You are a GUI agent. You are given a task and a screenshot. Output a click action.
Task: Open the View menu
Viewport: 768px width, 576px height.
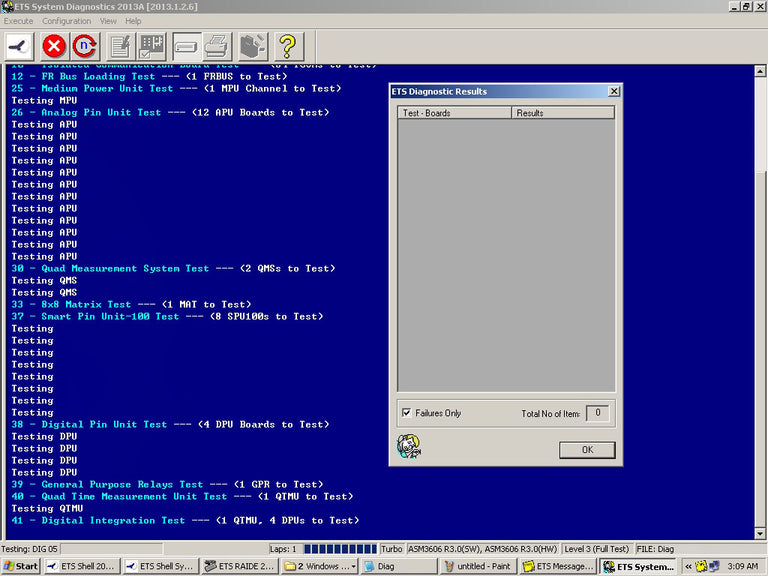pos(108,21)
